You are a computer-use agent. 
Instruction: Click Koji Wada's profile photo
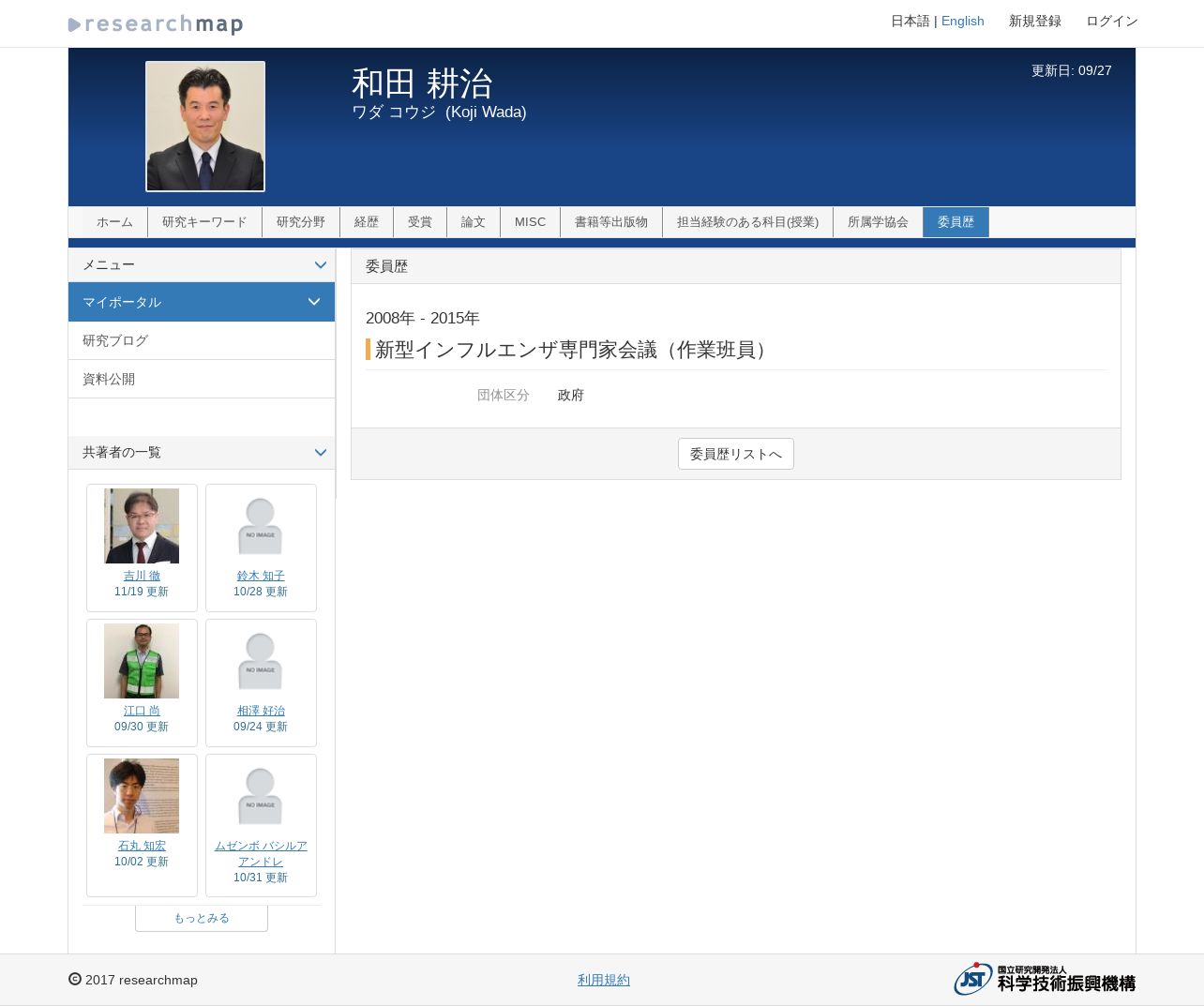click(205, 127)
